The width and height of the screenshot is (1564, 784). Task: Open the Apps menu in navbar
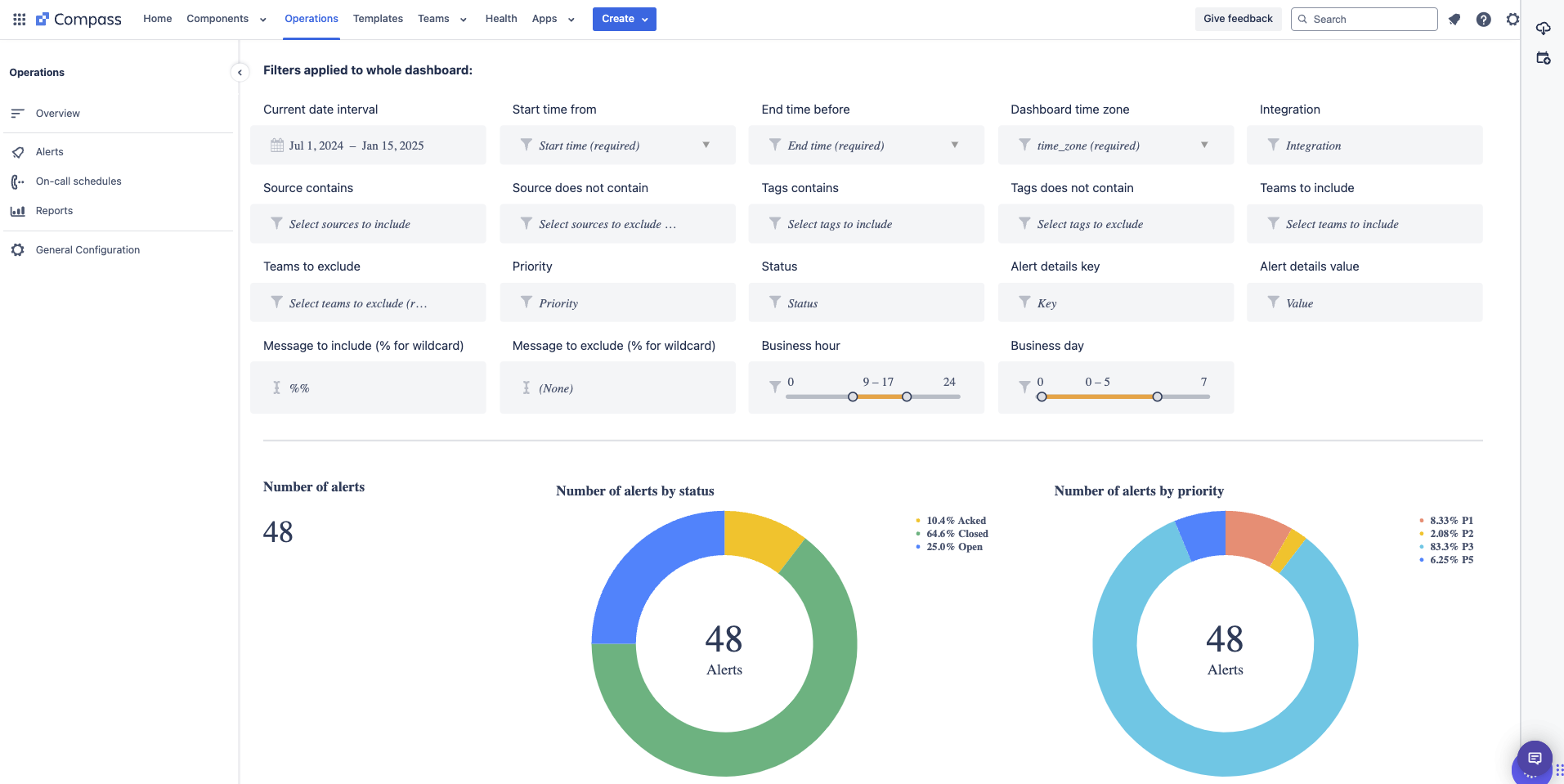[x=553, y=19]
